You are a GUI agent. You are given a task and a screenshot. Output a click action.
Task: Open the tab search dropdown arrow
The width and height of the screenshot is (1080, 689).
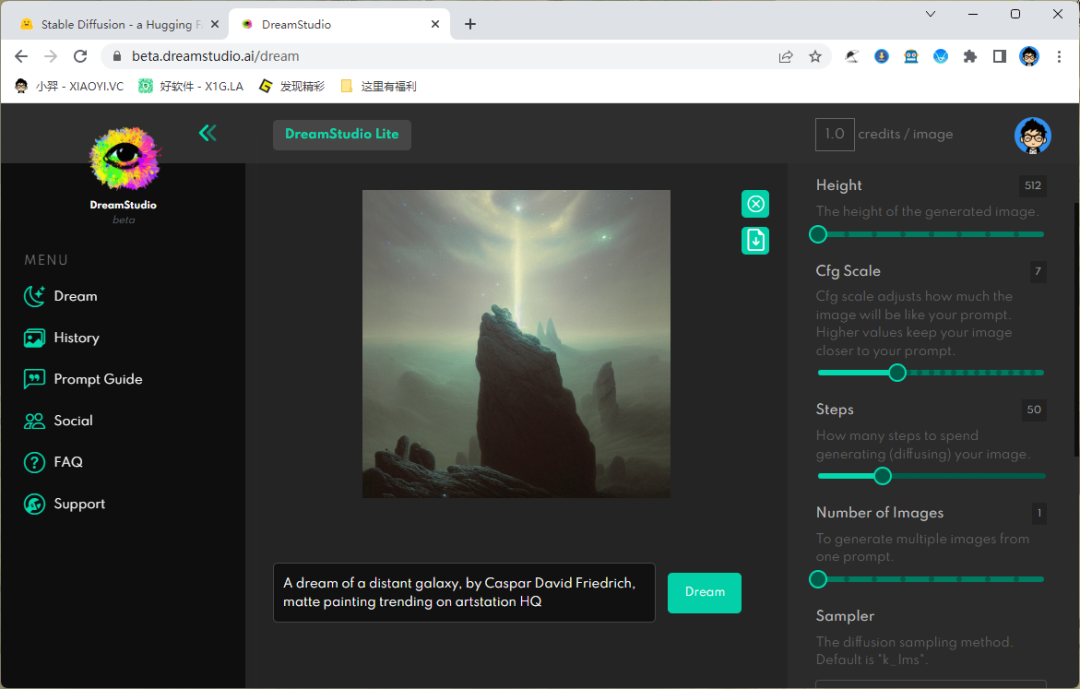click(x=931, y=14)
